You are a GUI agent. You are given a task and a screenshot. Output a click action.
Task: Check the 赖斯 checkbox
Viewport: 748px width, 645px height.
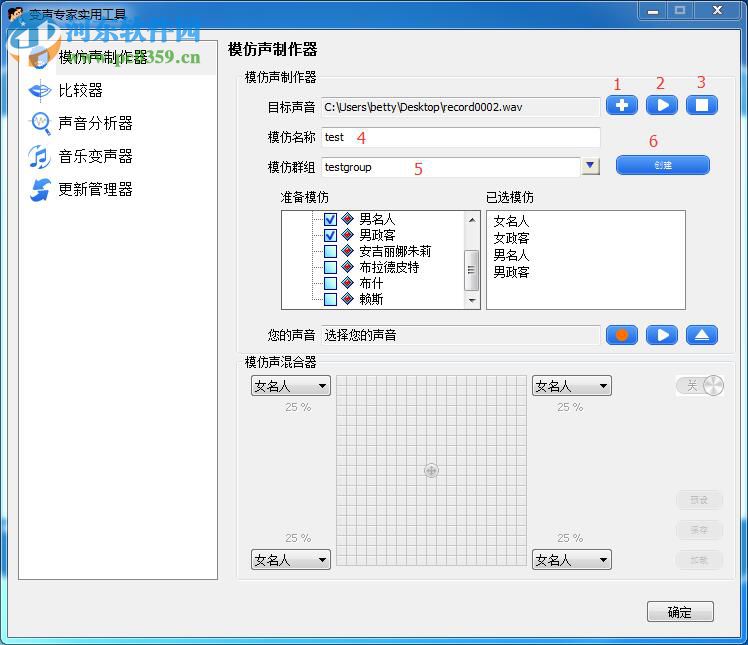click(330, 299)
